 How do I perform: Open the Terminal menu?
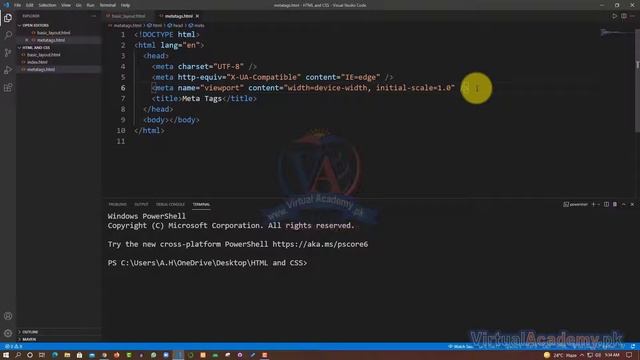[107, 5]
